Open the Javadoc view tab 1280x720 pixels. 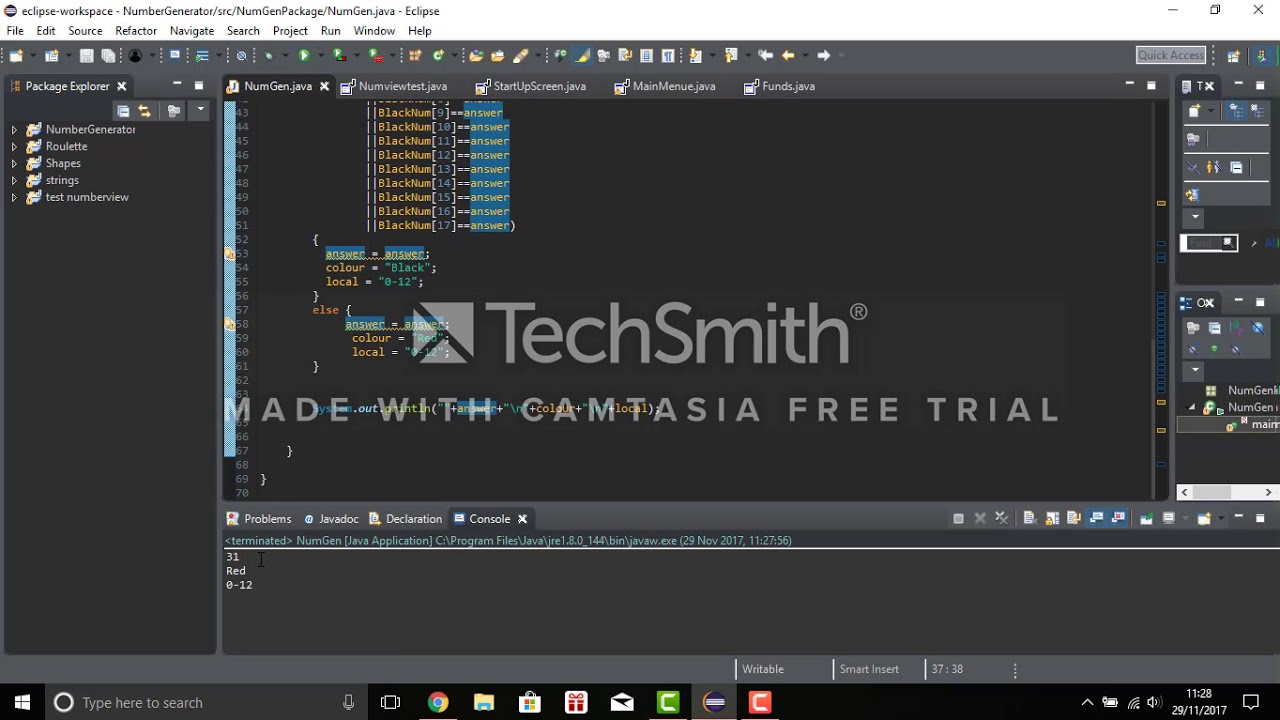(x=331, y=519)
